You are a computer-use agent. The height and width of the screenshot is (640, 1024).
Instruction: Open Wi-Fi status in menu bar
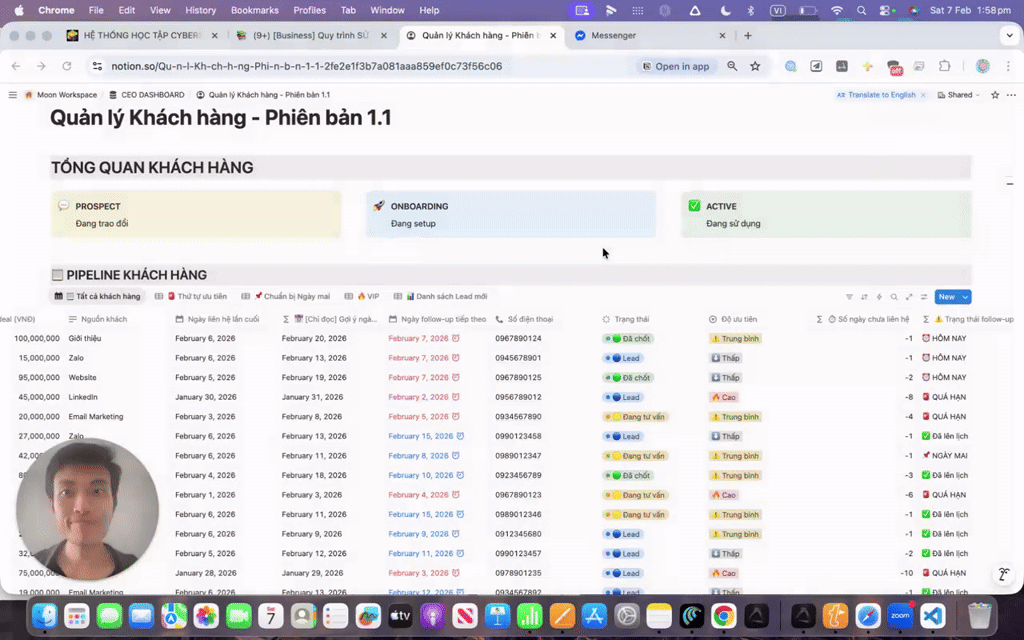(x=837, y=10)
